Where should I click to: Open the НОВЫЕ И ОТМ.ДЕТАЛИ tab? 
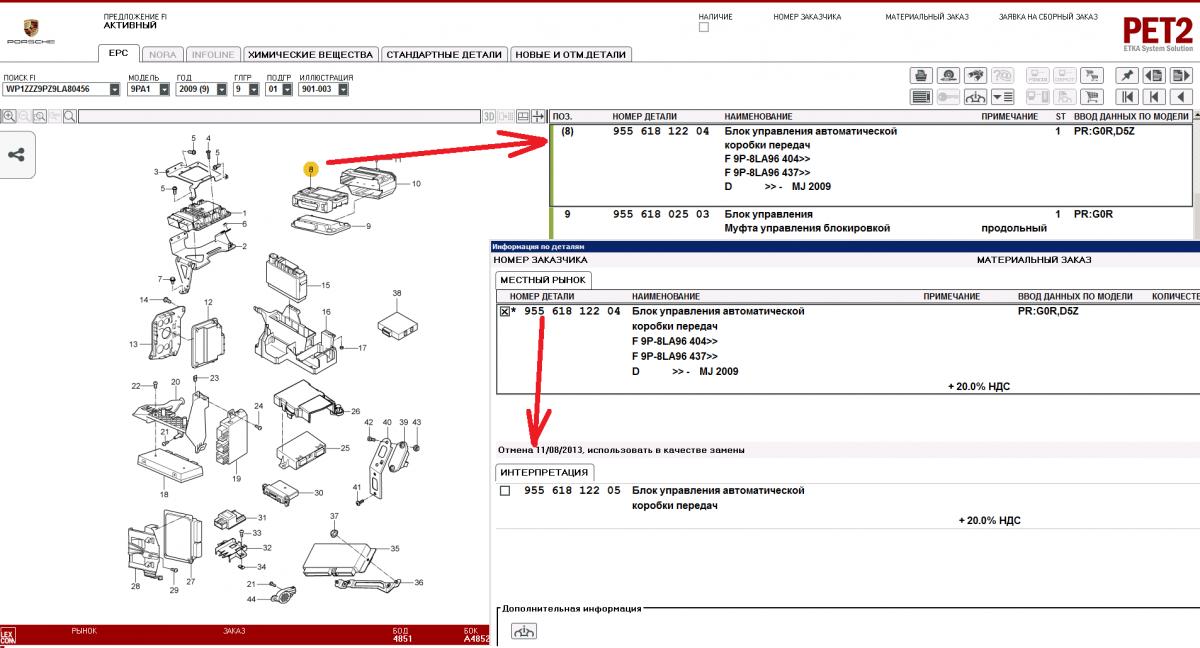coord(570,55)
